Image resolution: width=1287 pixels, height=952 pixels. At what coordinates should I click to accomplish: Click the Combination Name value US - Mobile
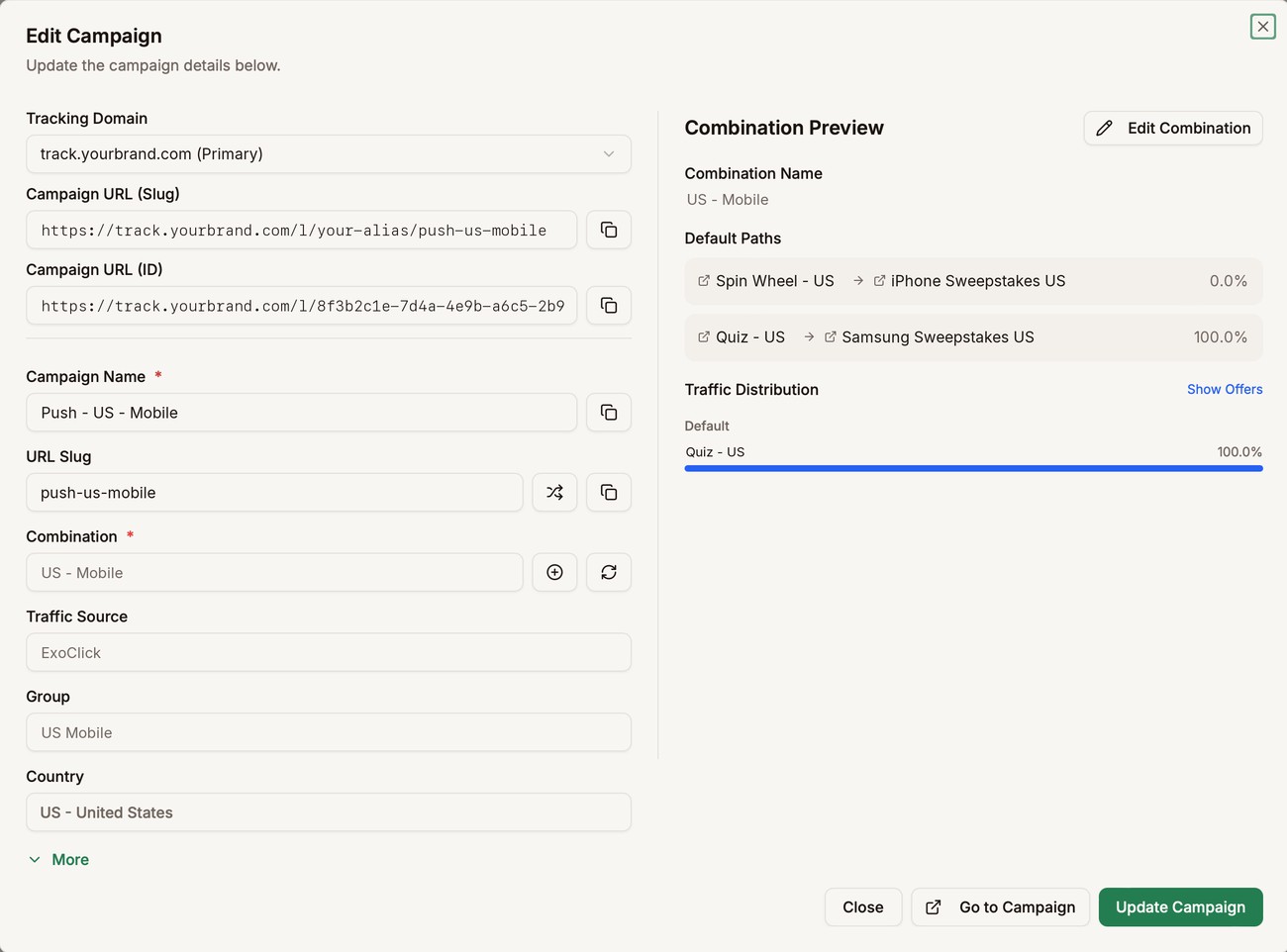(728, 200)
